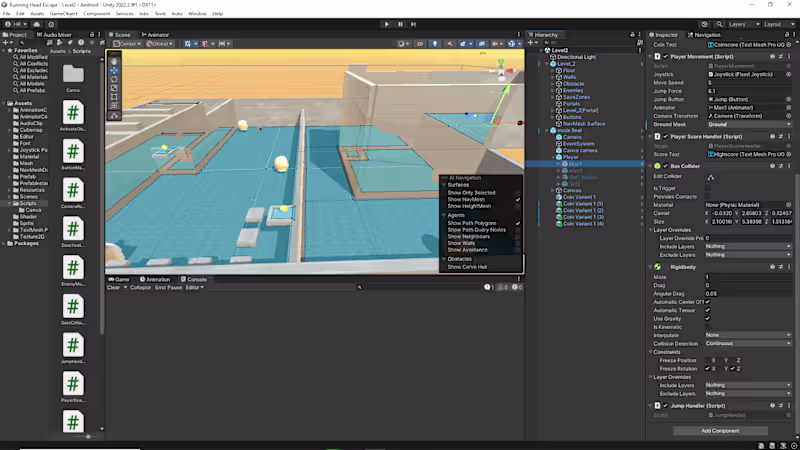Click the Add Component button
Viewport: 800px width, 450px height.
[x=720, y=430]
